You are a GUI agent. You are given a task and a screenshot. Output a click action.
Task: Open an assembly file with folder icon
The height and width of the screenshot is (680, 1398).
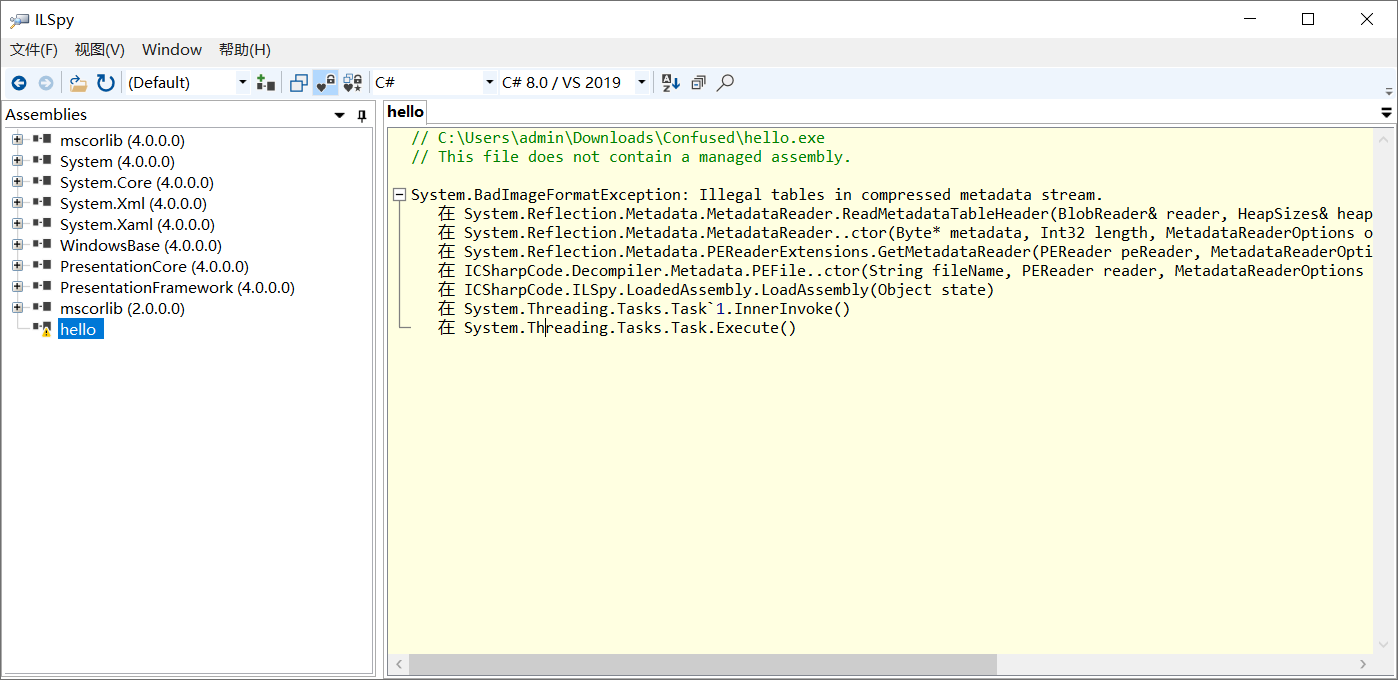pyautogui.click(x=78, y=83)
